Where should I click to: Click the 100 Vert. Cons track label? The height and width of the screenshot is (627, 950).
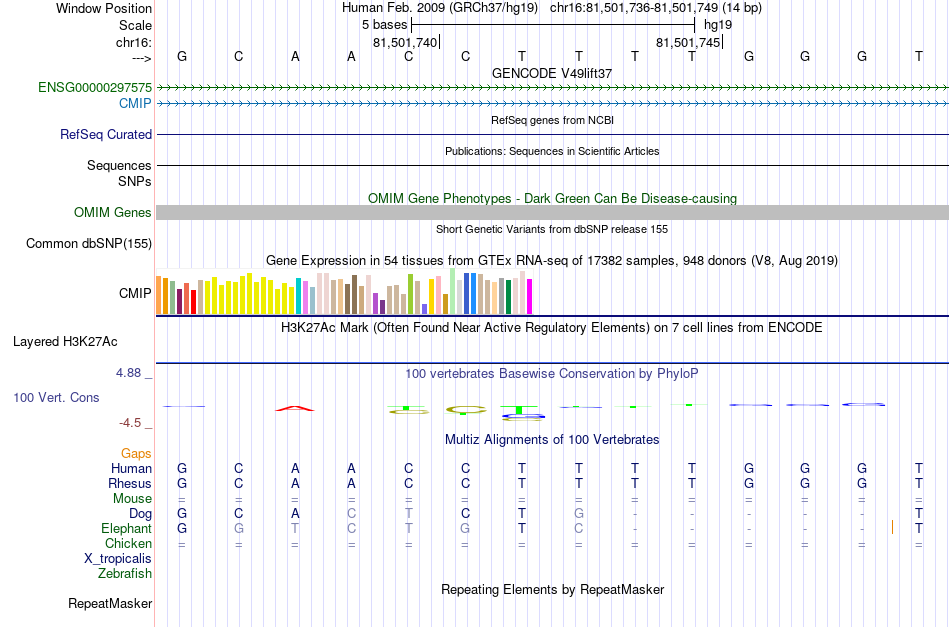click(x=56, y=397)
